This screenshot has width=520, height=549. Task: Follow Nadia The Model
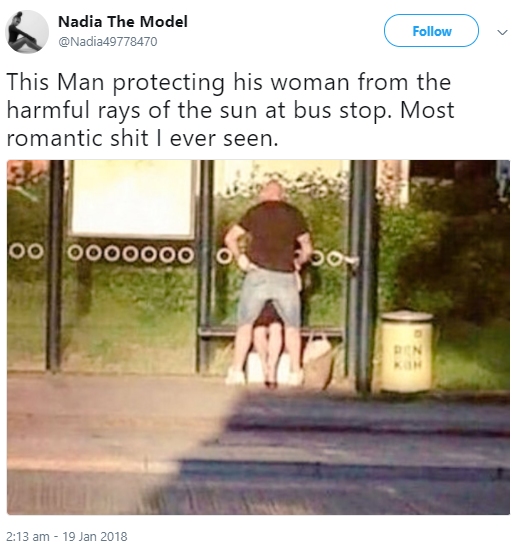coord(431,31)
